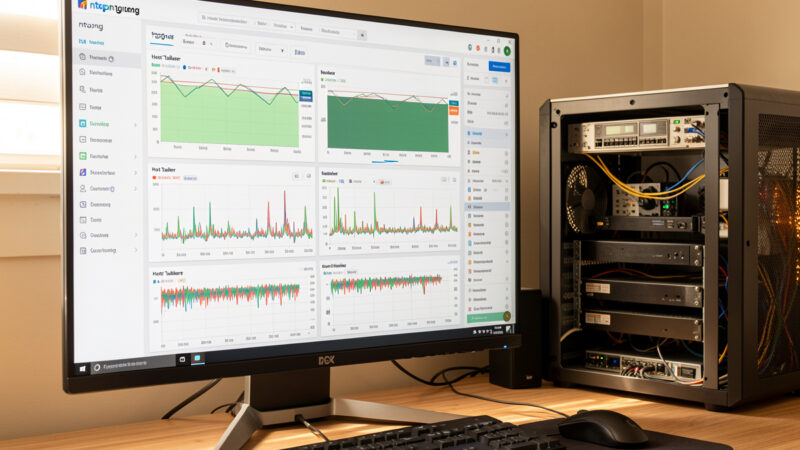Open the toolbar dropdown with black caret
The image size is (800, 450).
tap(270, 50)
